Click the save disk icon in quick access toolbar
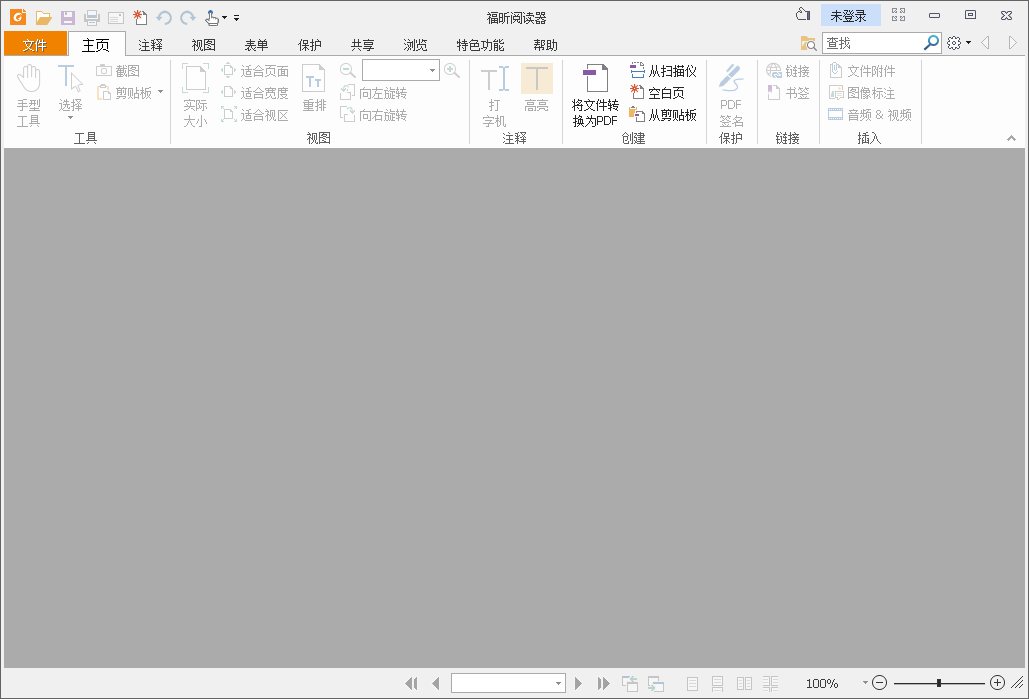Viewport: 1029px width, 699px height. pyautogui.click(x=68, y=18)
